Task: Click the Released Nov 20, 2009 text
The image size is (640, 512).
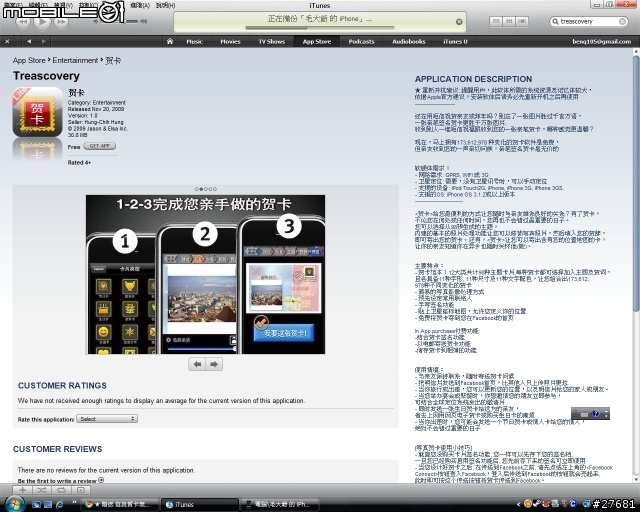Action: coord(96,109)
